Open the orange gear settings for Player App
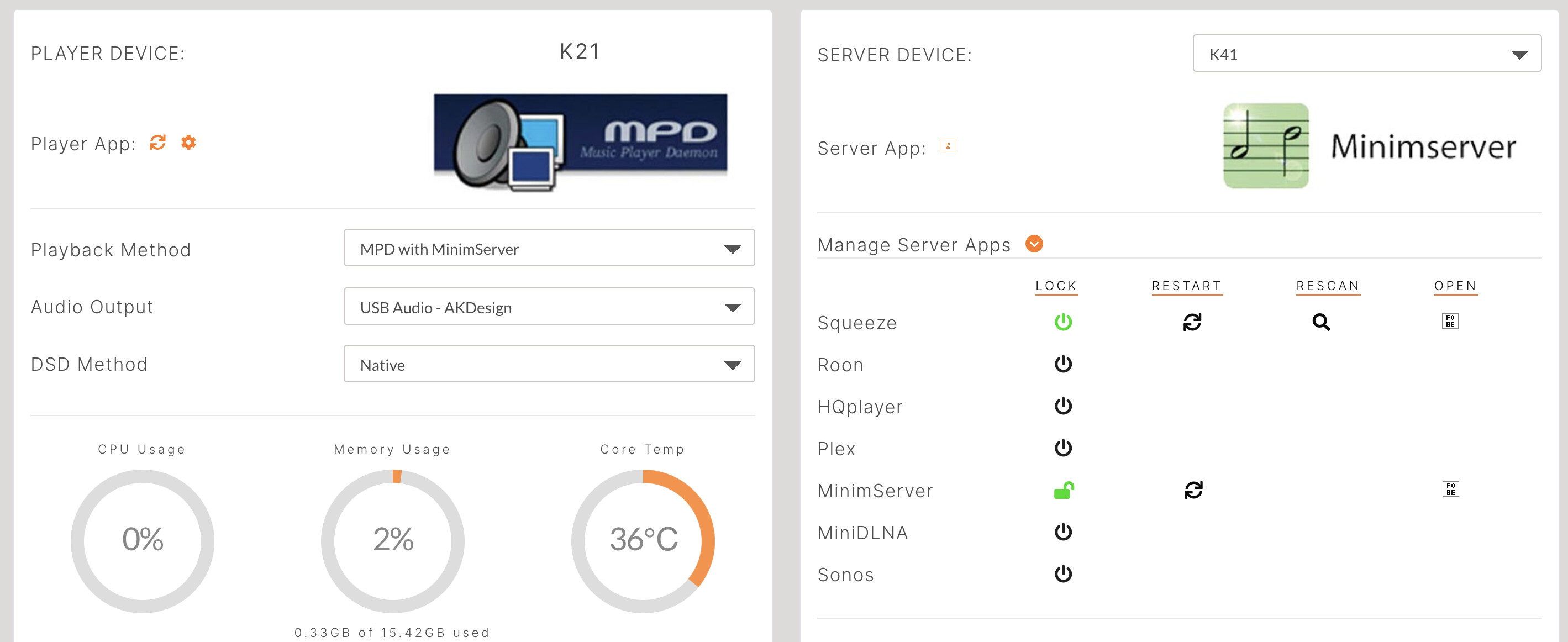This screenshot has height=642, width=1568. tap(189, 143)
